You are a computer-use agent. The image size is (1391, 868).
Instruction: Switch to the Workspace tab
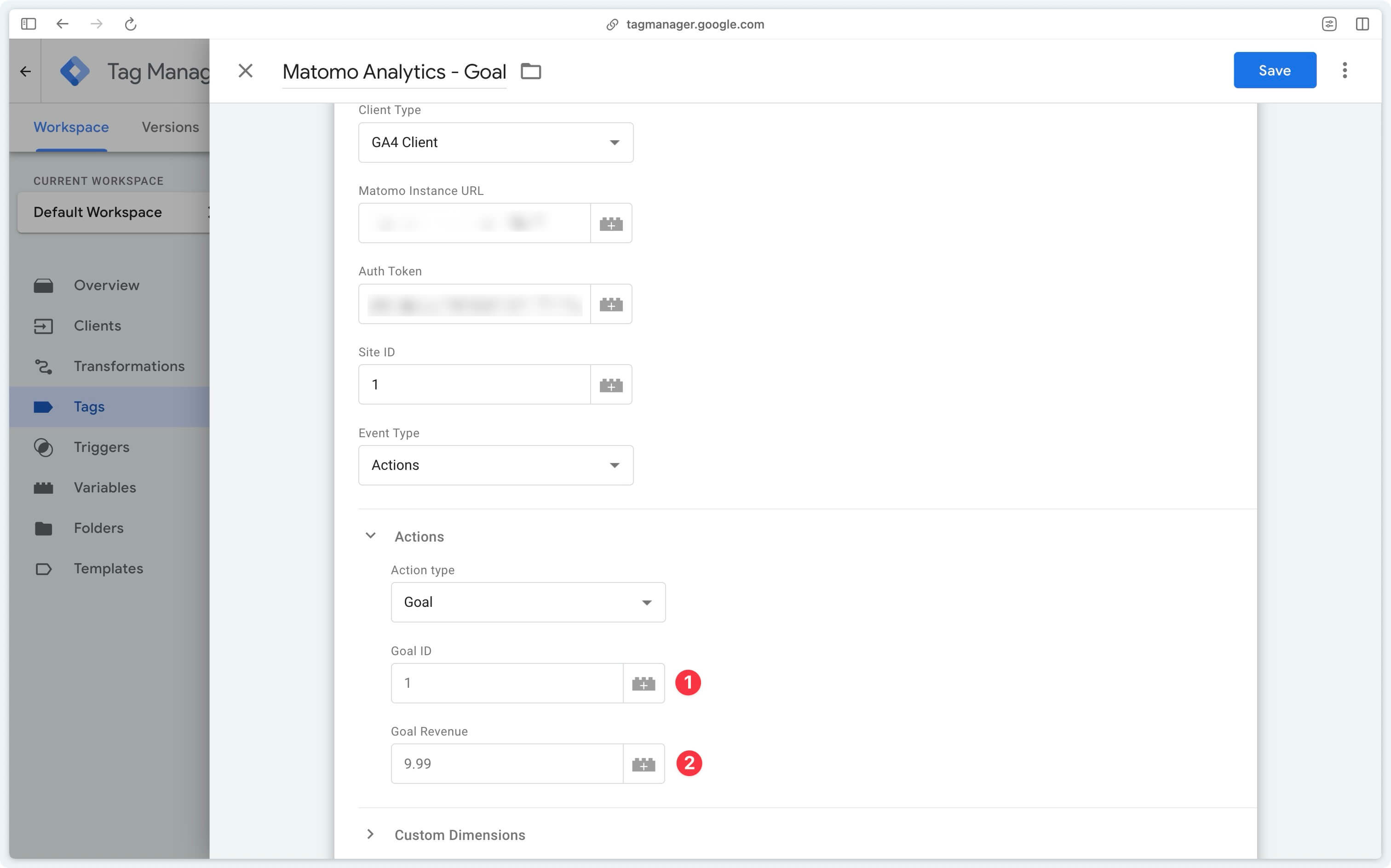tap(71, 127)
